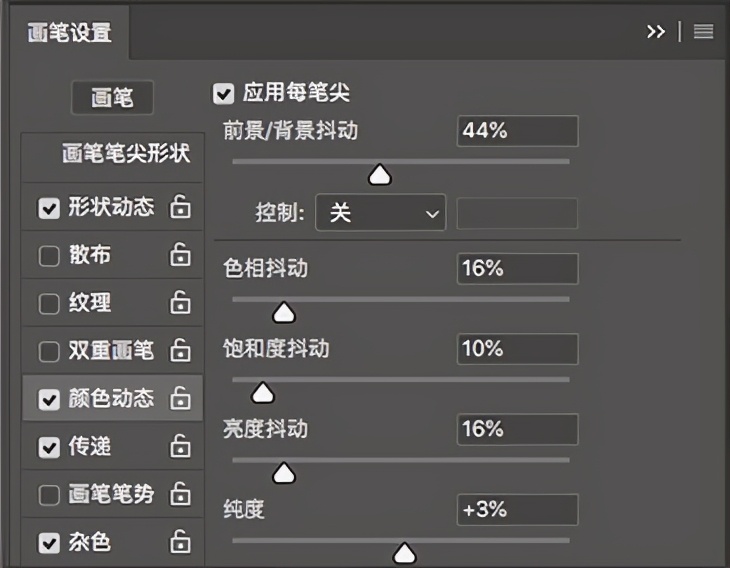Click the 前景/背景抖动 slider handle
Image resolution: width=730 pixels, height=568 pixels.
[379, 177]
